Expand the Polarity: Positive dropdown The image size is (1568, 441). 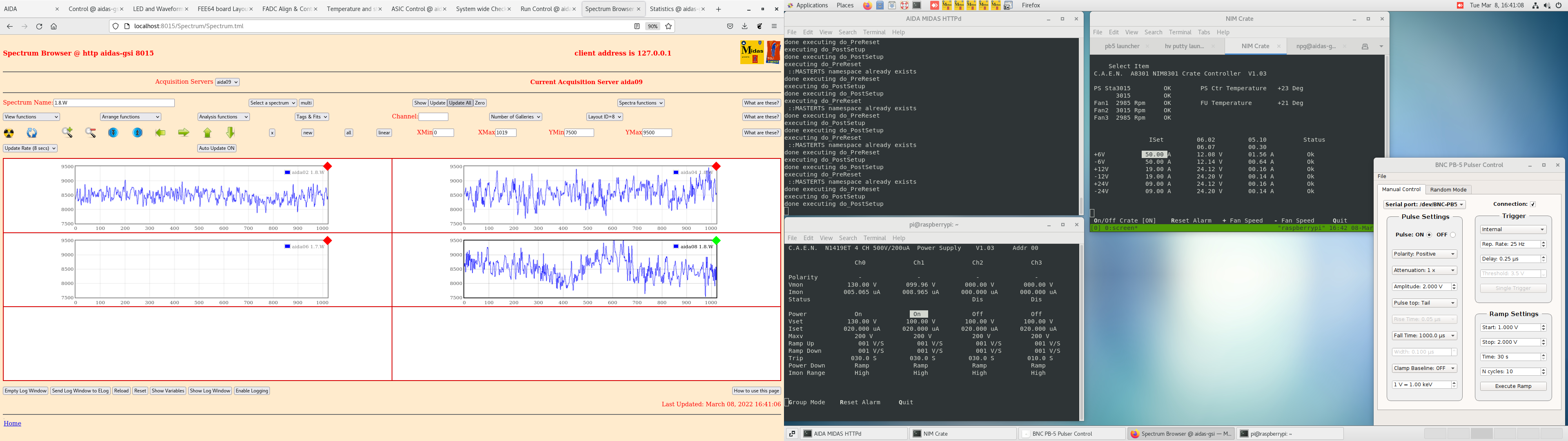click(x=1424, y=254)
